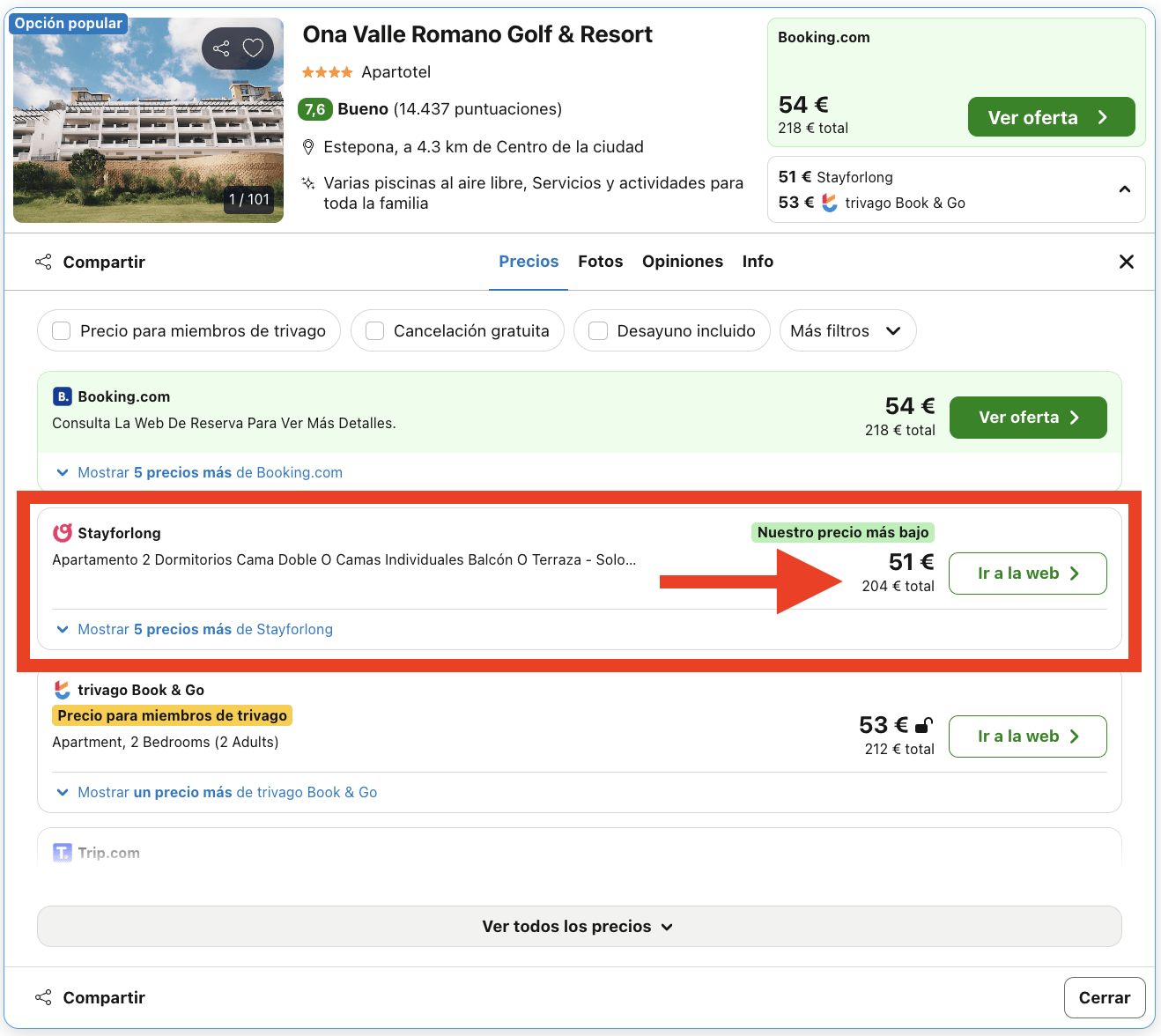Save hotel with the heart icon

click(253, 48)
